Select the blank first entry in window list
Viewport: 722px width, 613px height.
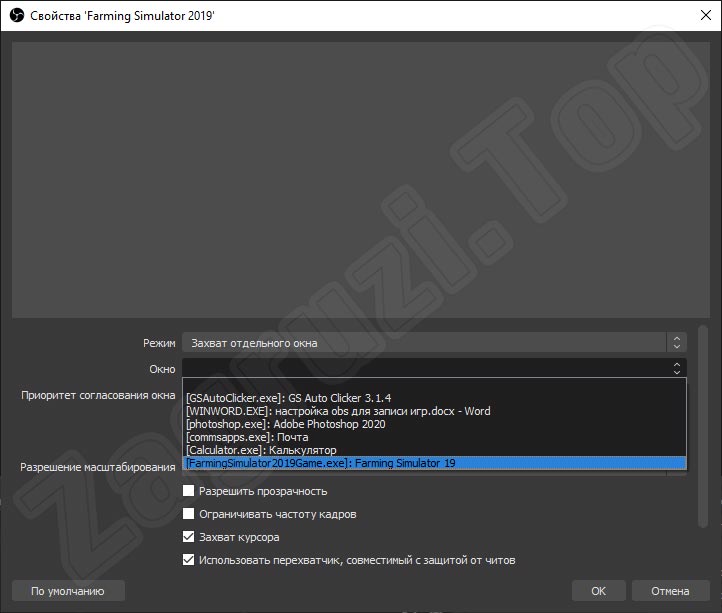pos(434,385)
